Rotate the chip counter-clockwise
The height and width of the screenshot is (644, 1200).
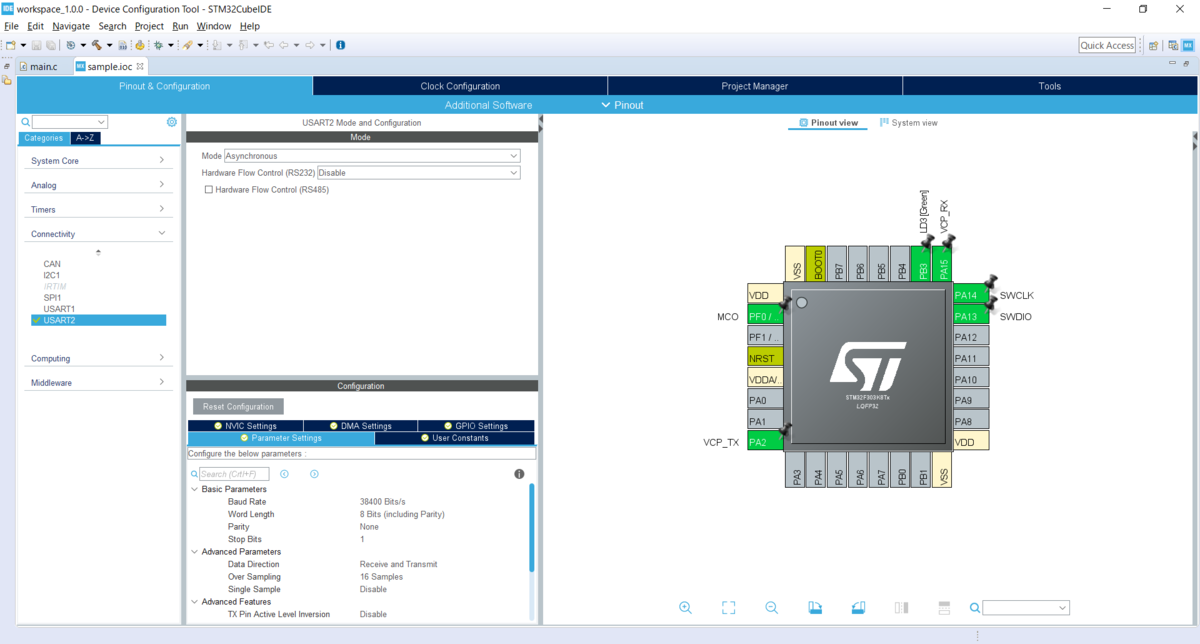point(858,608)
